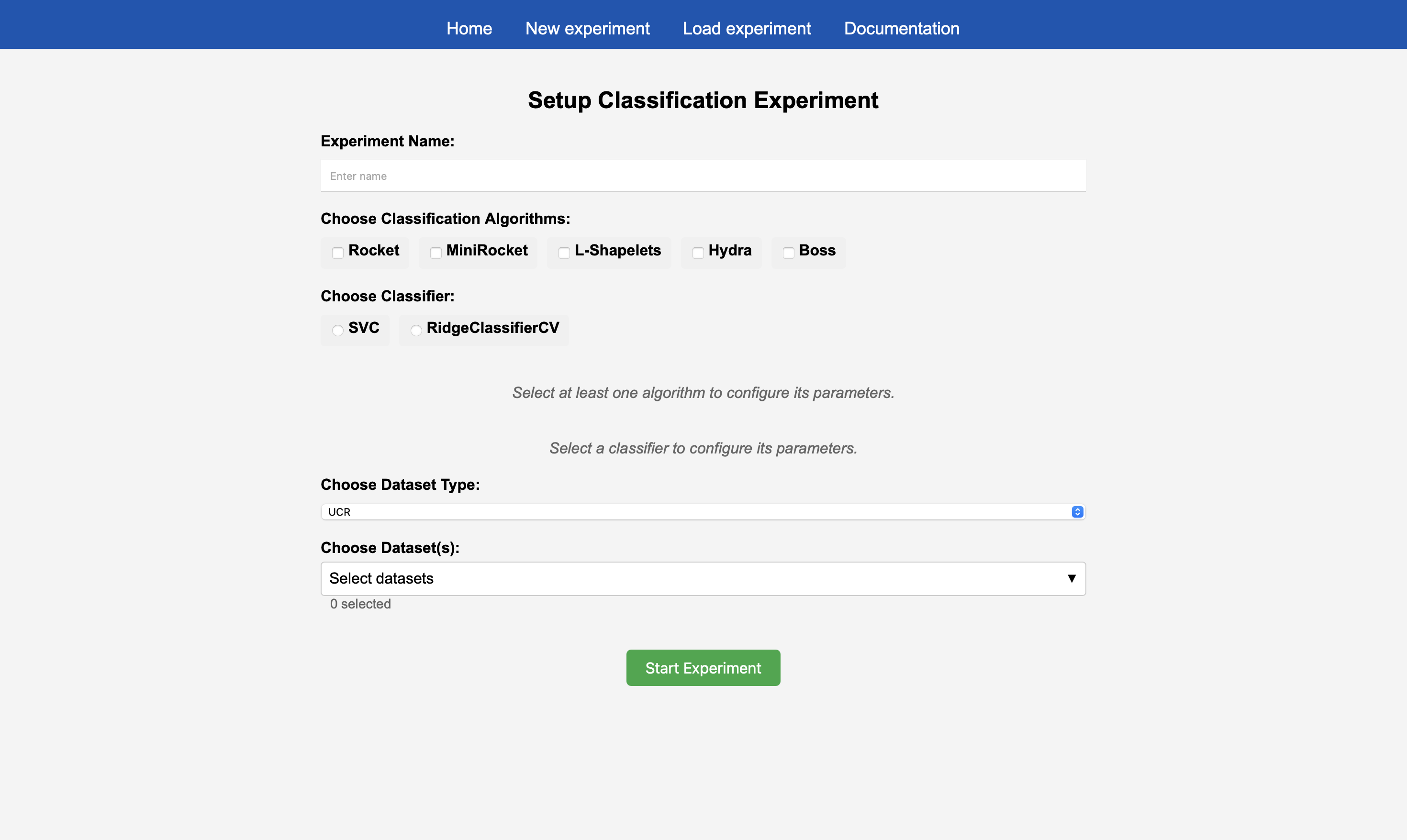
Task: Click the 'Choose Classifier:' label
Action: click(387, 296)
